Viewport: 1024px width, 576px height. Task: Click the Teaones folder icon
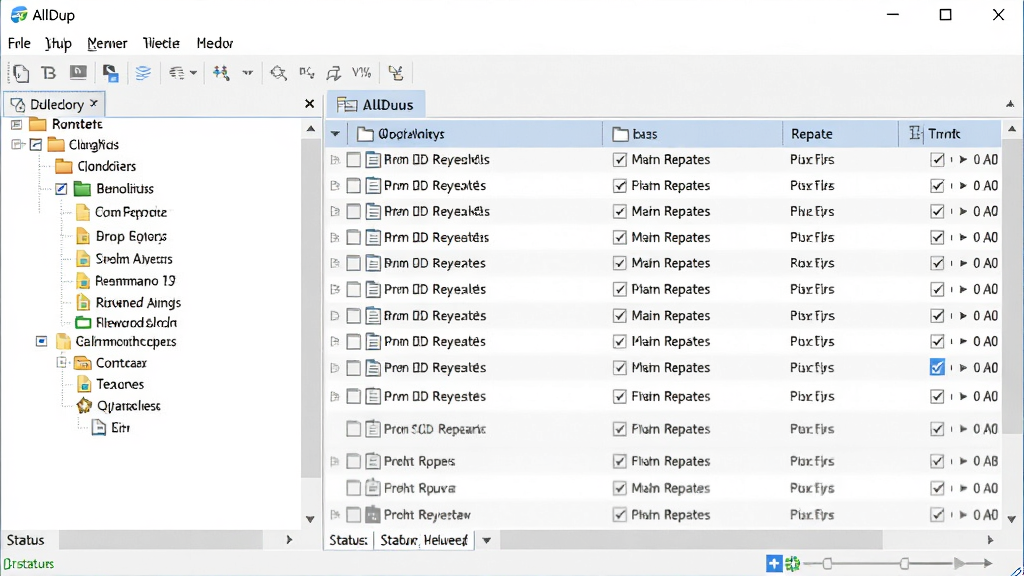point(84,384)
